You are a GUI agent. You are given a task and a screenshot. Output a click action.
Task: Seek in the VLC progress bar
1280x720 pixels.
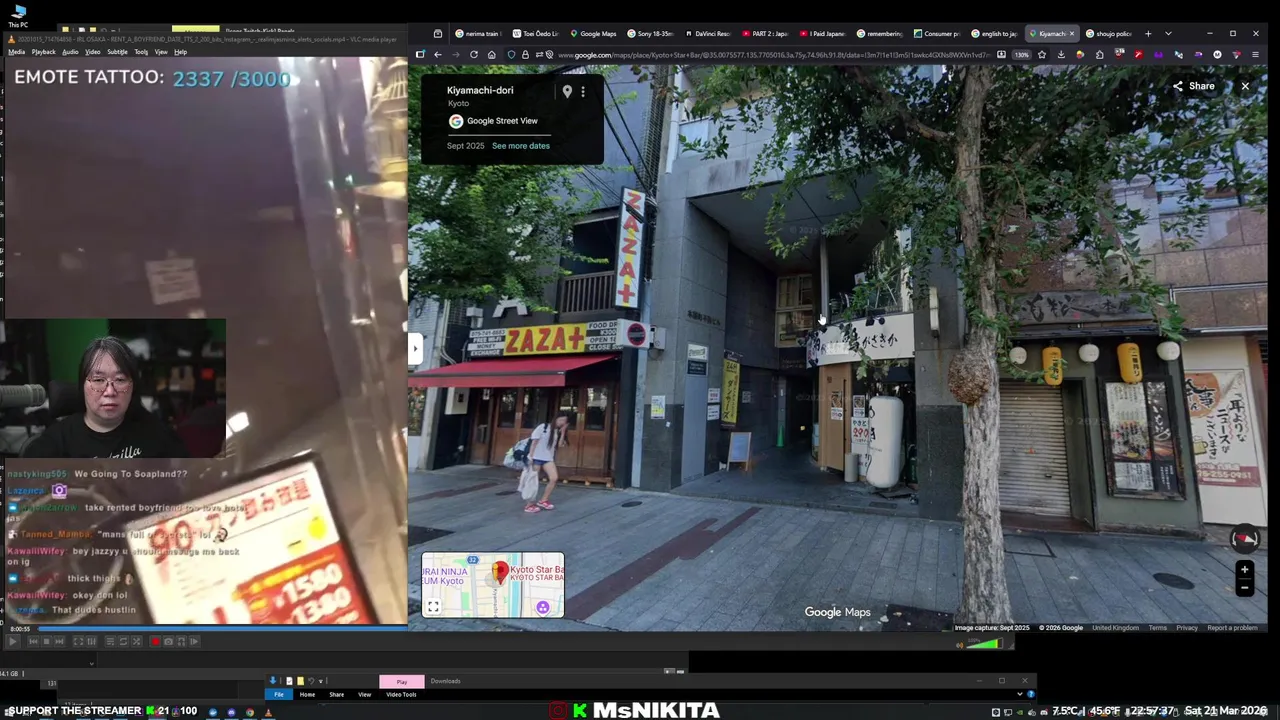222,628
